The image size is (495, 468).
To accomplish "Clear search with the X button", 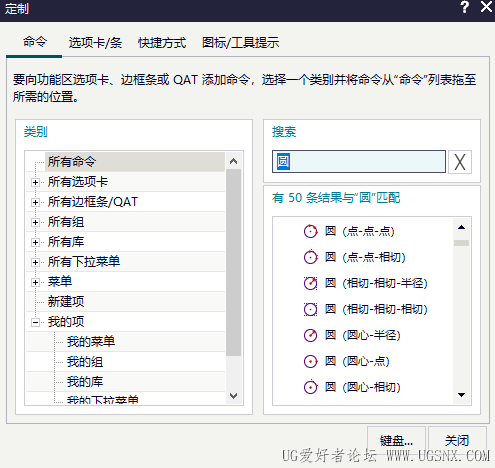I will [x=460, y=162].
